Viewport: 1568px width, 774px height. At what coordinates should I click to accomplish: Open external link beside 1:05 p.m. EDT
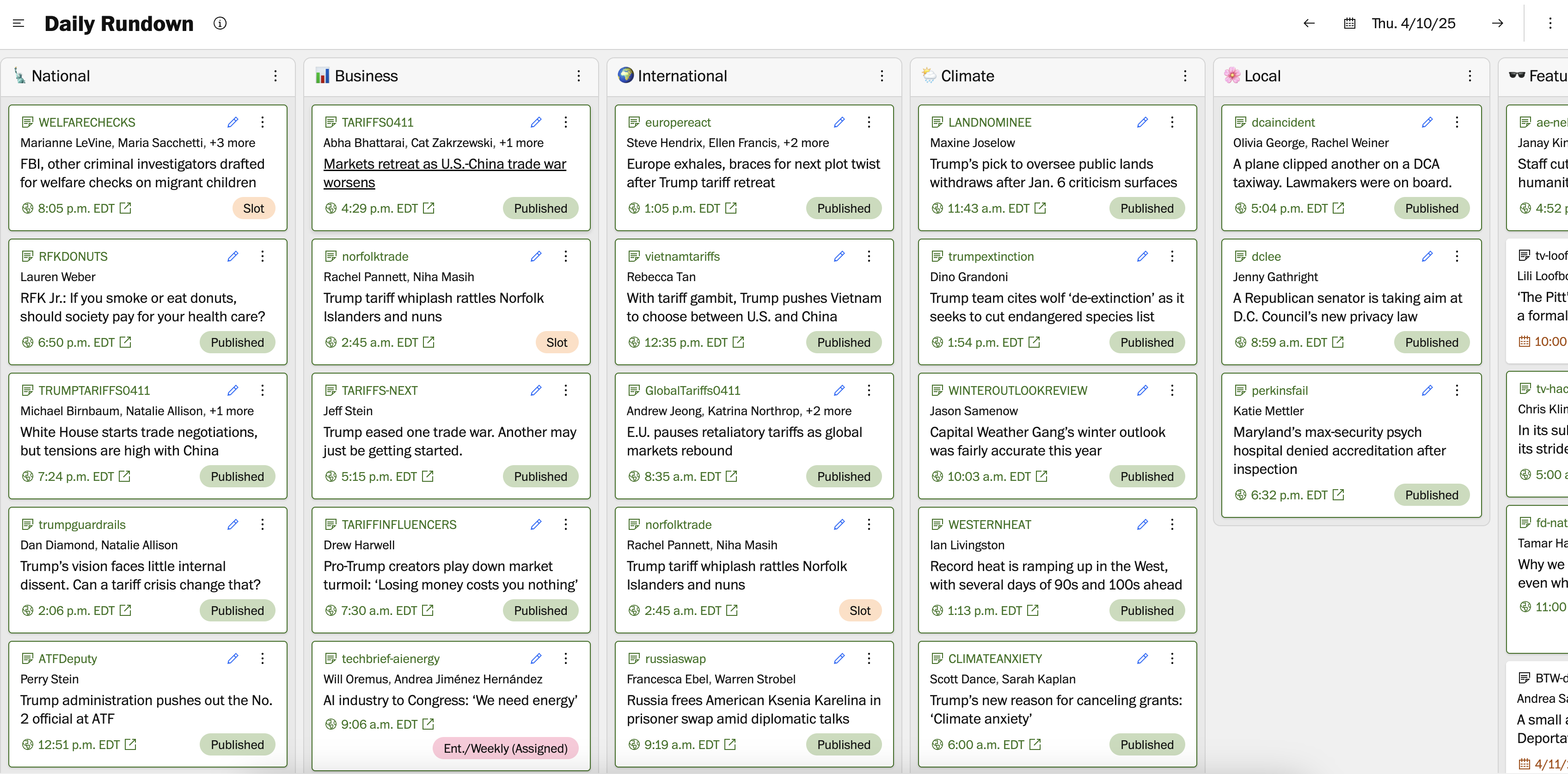731,208
